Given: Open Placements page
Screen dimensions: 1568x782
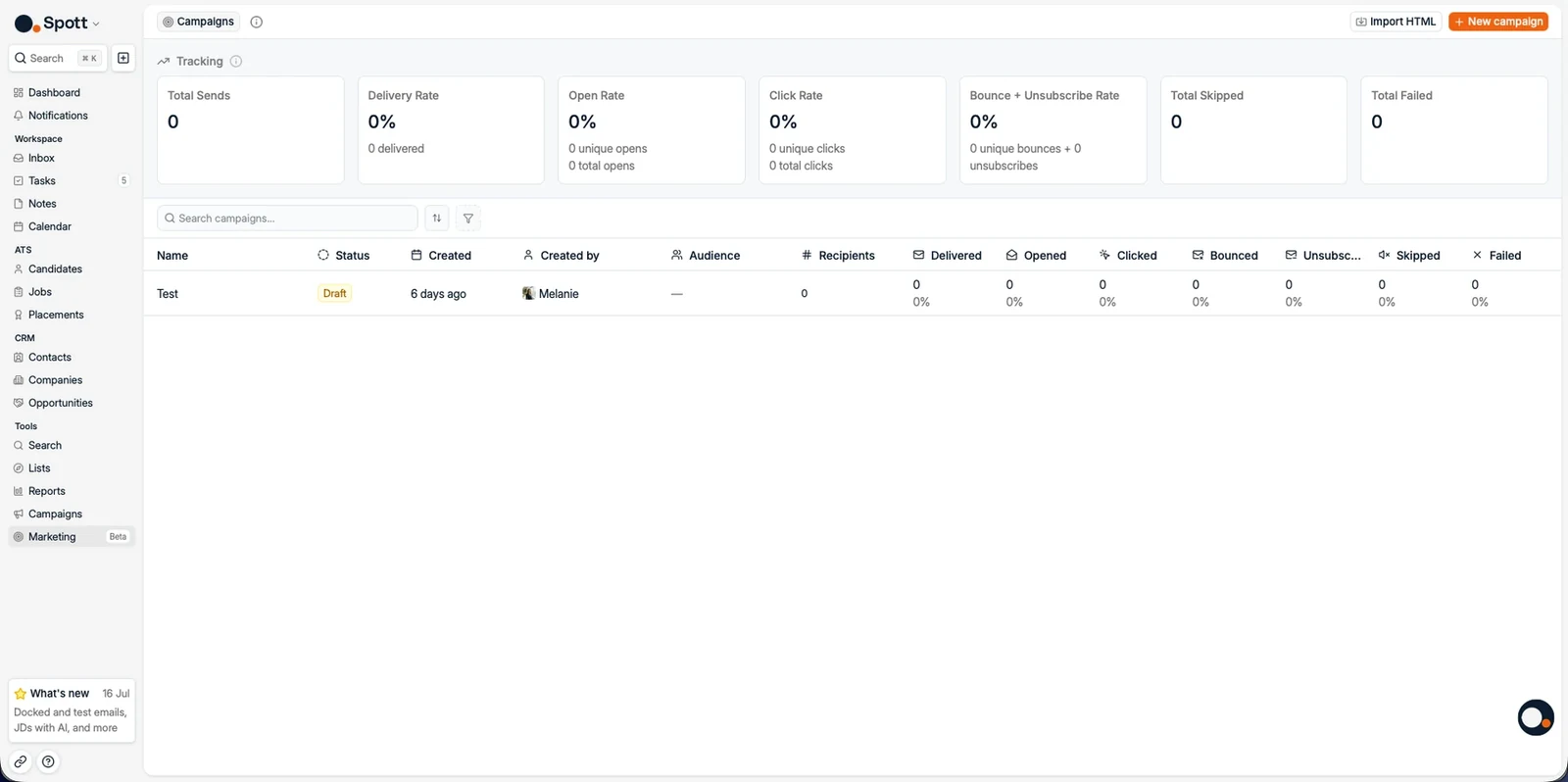Looking at the screenshot, I should [72, 315].
